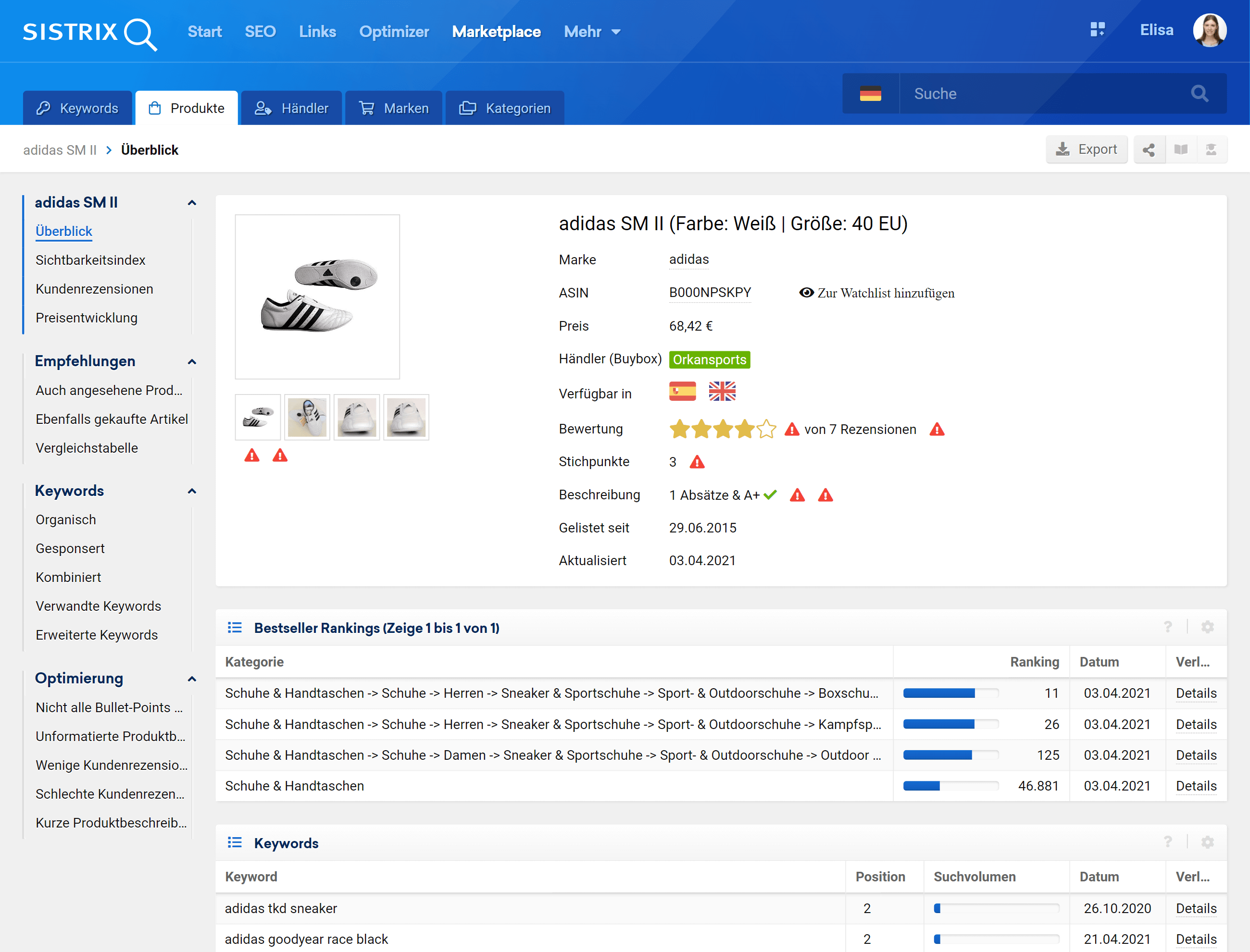Switch to the Händler tab
Screen dimensions: 1250x952
click(291, 108)
